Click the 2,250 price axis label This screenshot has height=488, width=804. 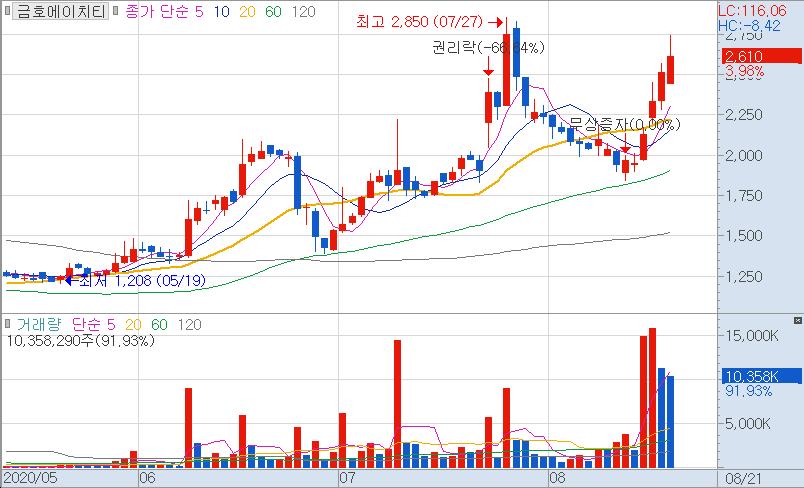tap(744, 115)
